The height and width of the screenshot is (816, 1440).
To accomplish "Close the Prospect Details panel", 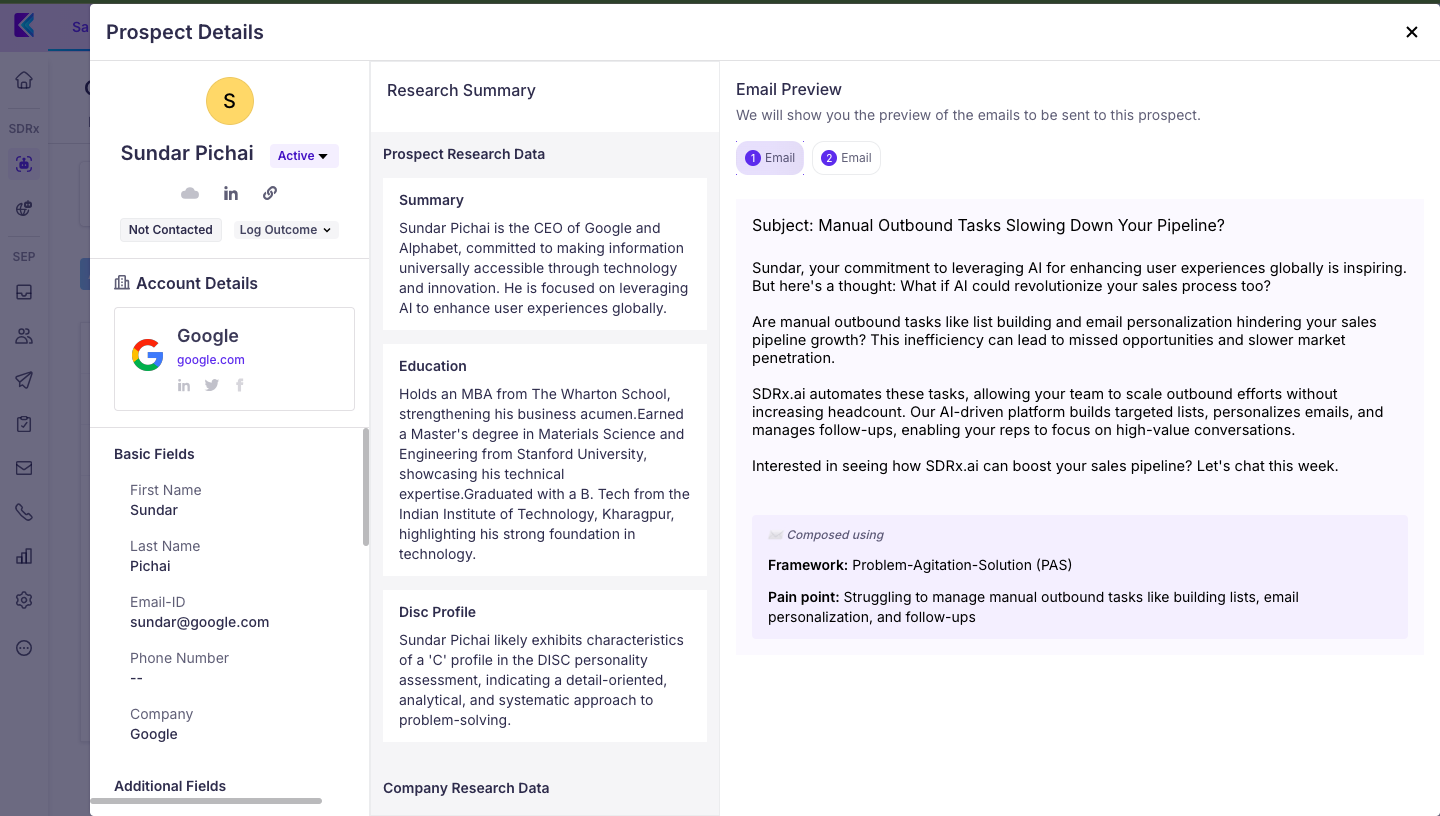I will click(1412, 32).
